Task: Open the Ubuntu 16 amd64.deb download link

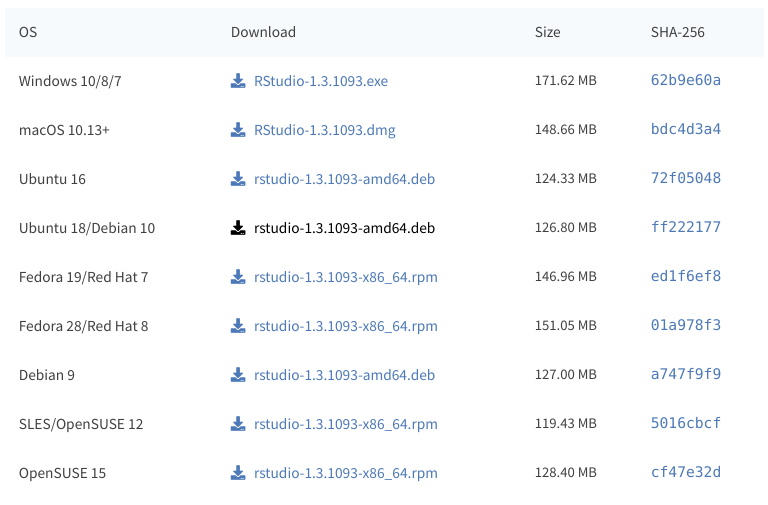Action: [344, 179]
